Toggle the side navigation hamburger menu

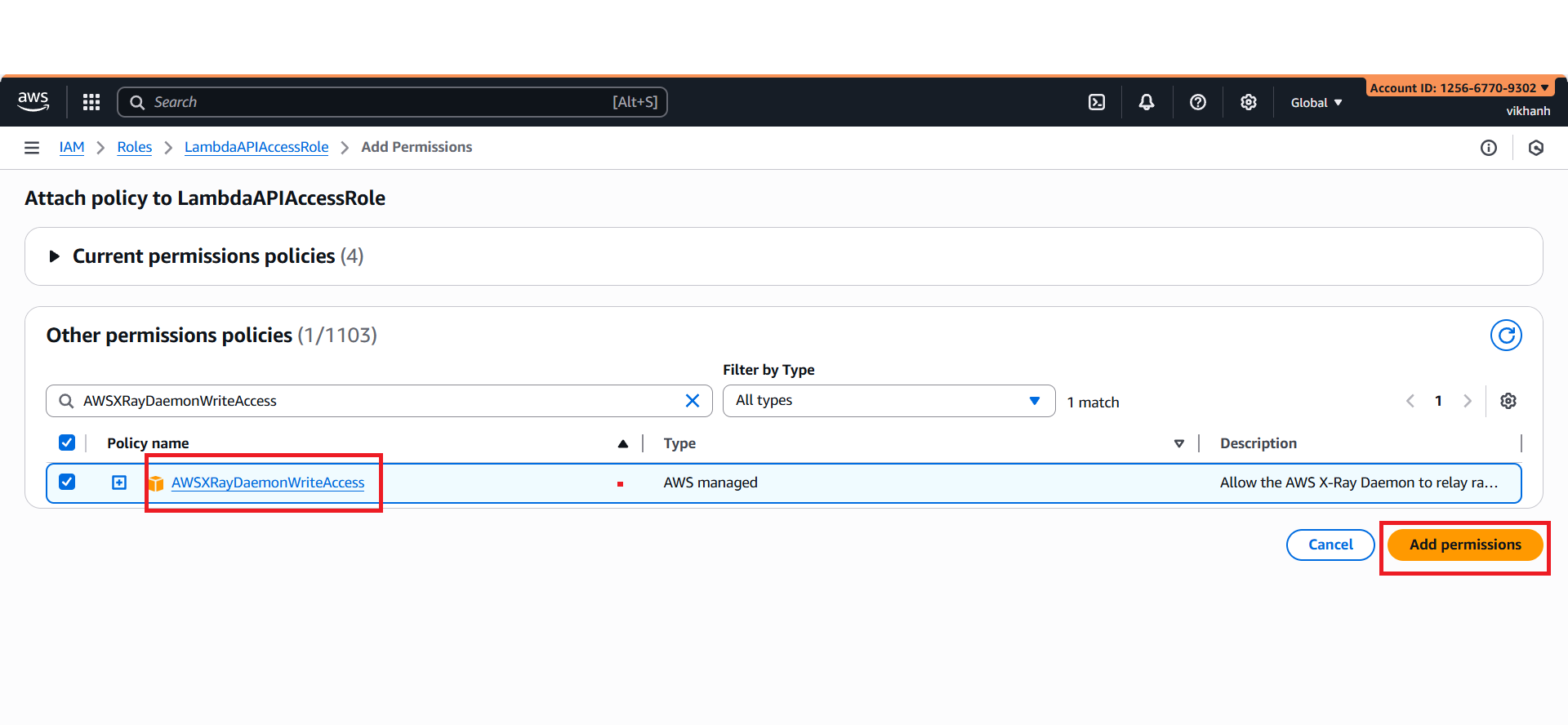pos(32,148)
